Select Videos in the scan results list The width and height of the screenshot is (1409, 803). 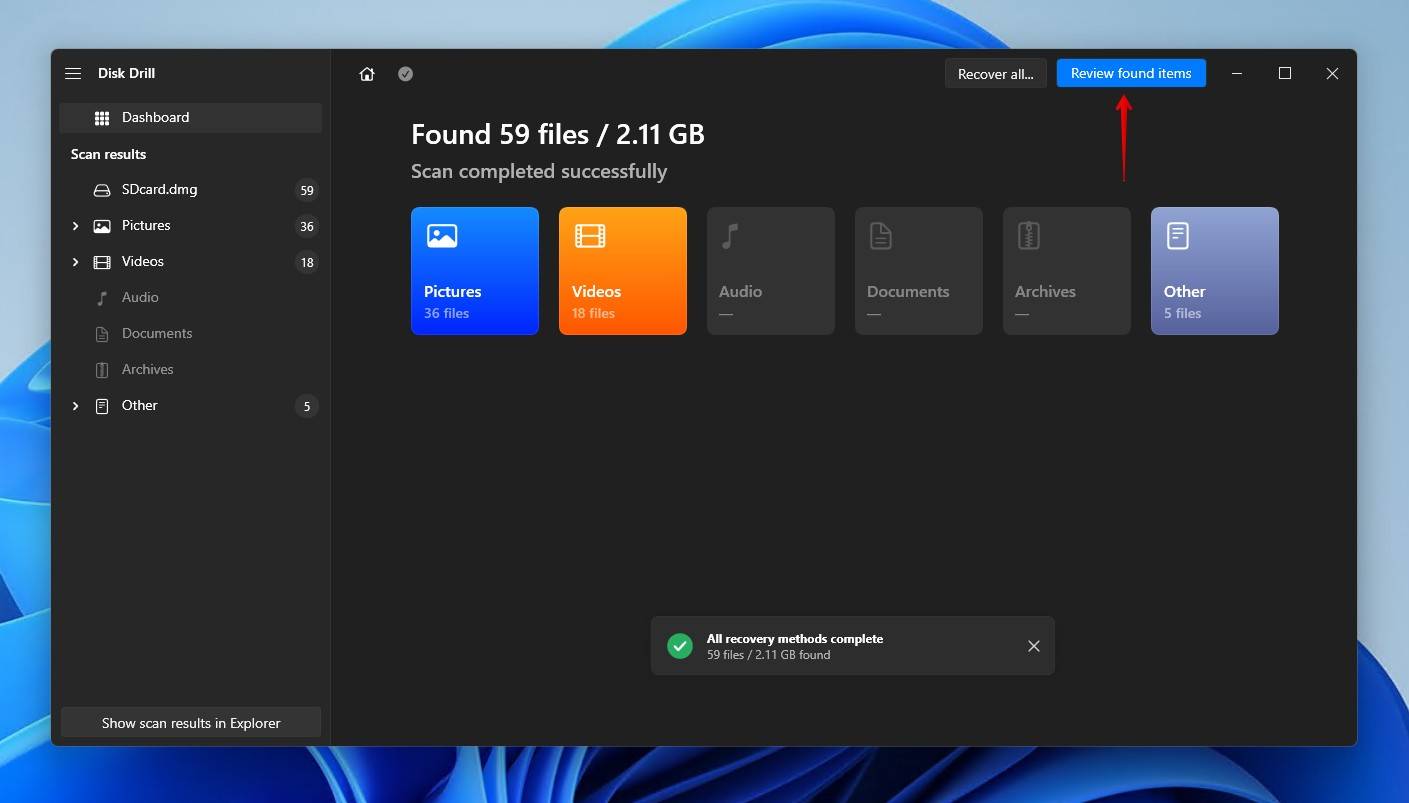(191, 262)
